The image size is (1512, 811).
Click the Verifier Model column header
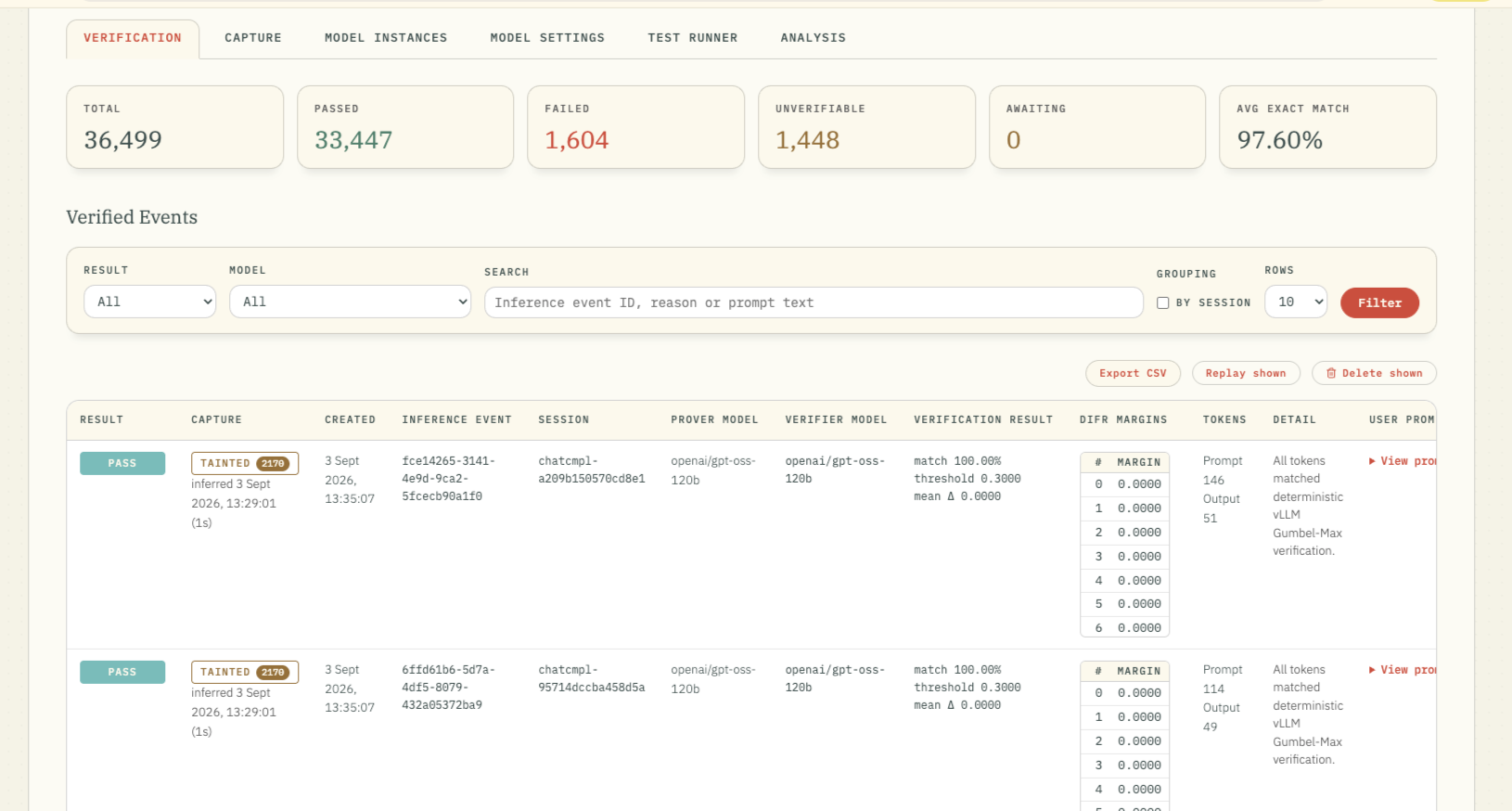tap(836, 420)
